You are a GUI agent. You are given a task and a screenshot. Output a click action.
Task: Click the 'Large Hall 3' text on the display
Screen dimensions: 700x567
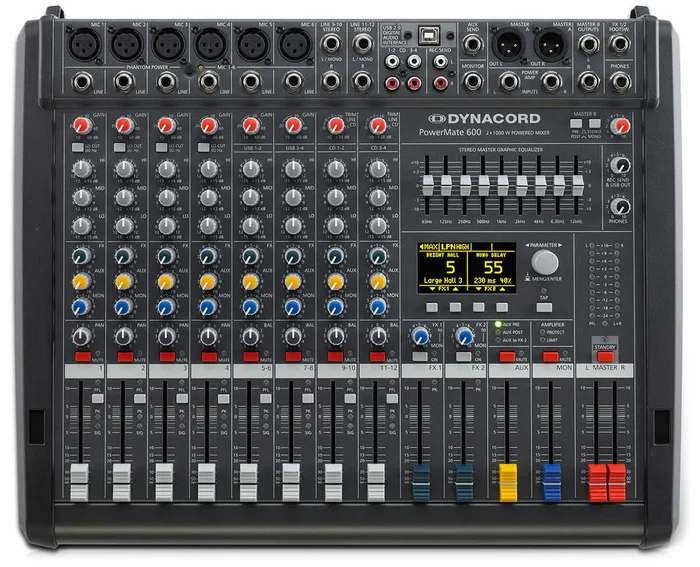point(443,280)
